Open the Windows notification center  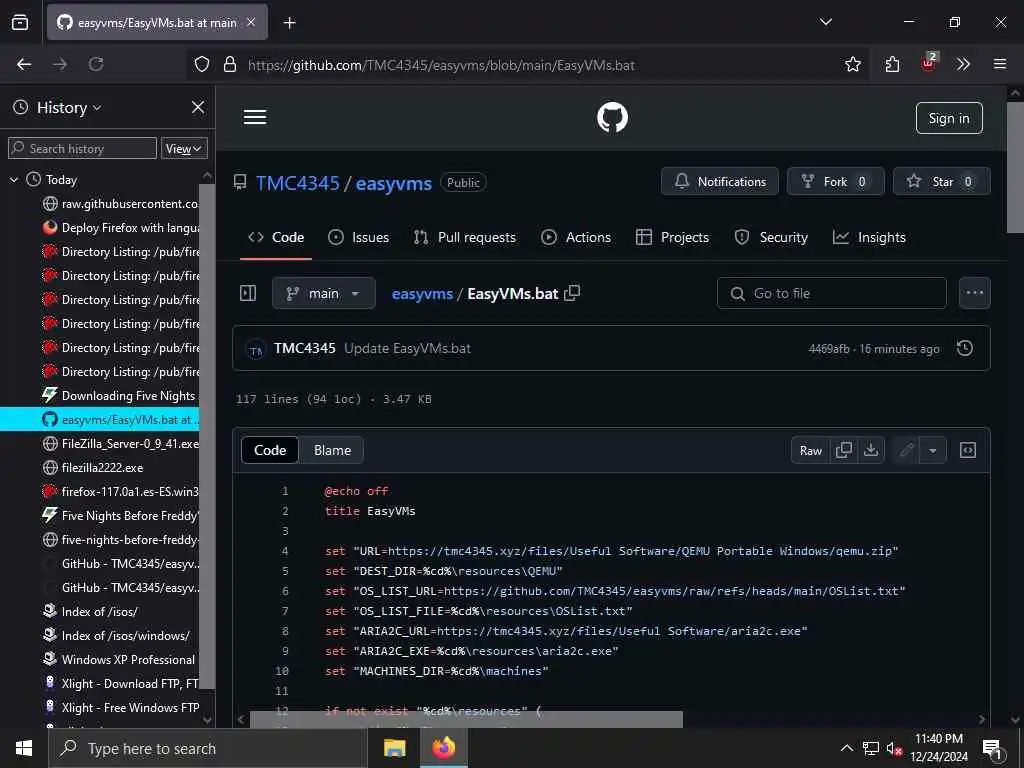[993, 749]
